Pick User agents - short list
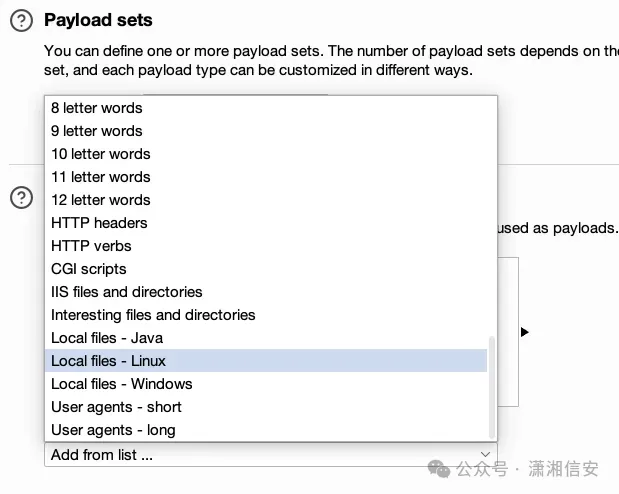The height and width of the screenshot is (494, 619). pyautogui.click(x=116, y=407)
